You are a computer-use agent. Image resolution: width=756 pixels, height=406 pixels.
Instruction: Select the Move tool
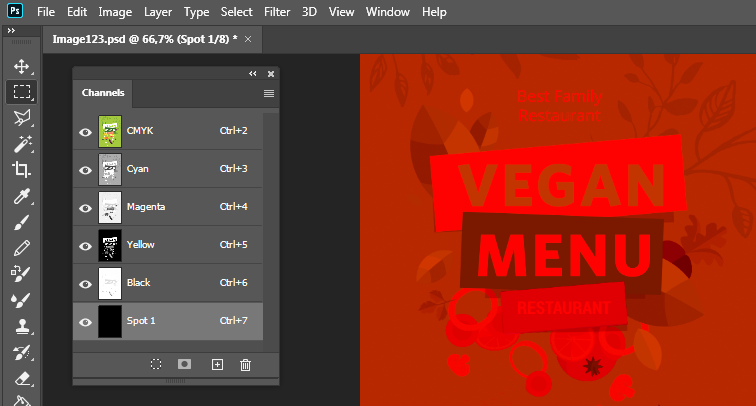pos(21,67)
